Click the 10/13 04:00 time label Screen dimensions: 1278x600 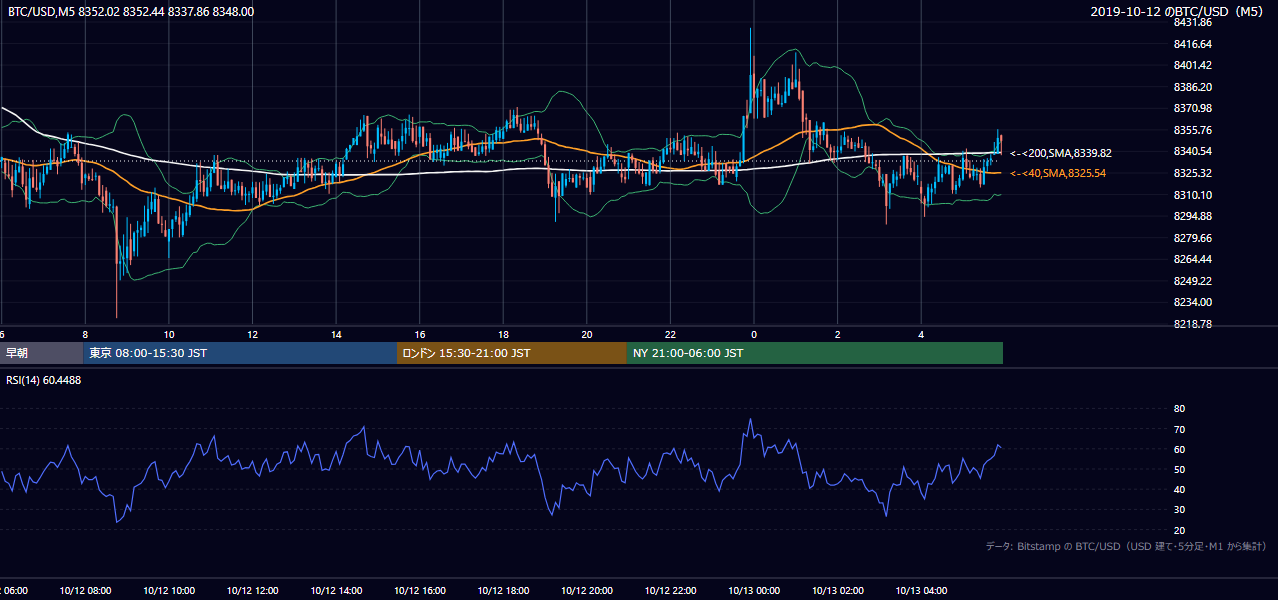(920, 591)
